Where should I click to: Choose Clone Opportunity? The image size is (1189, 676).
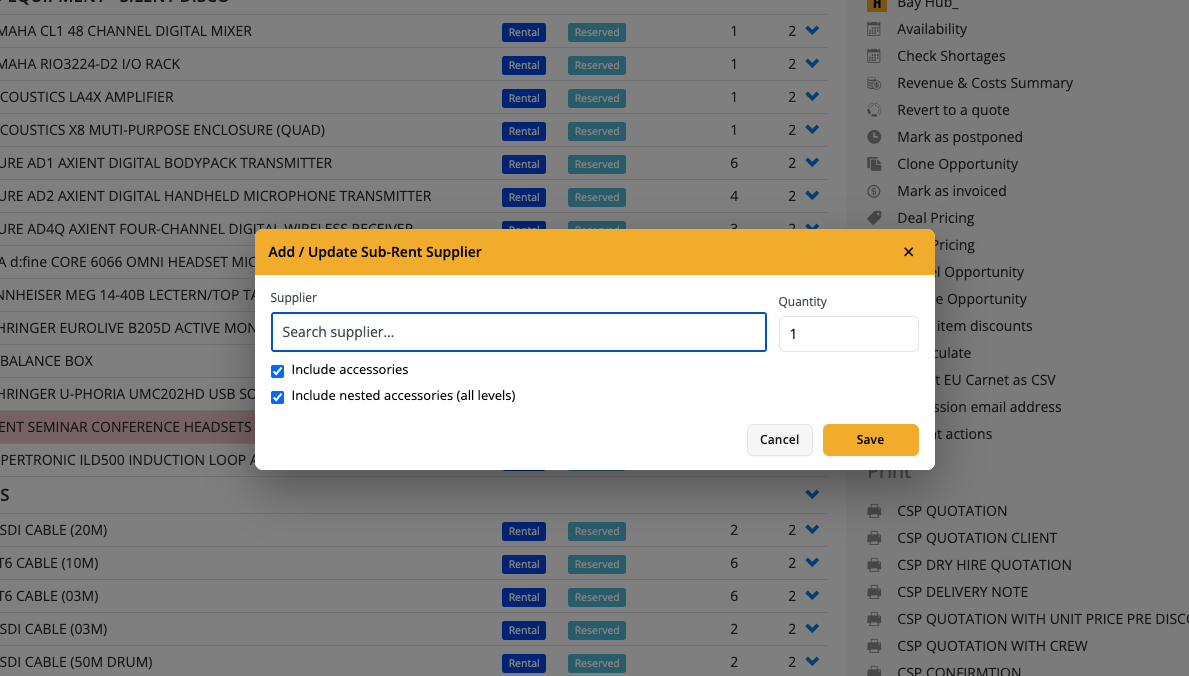(957, 164)
